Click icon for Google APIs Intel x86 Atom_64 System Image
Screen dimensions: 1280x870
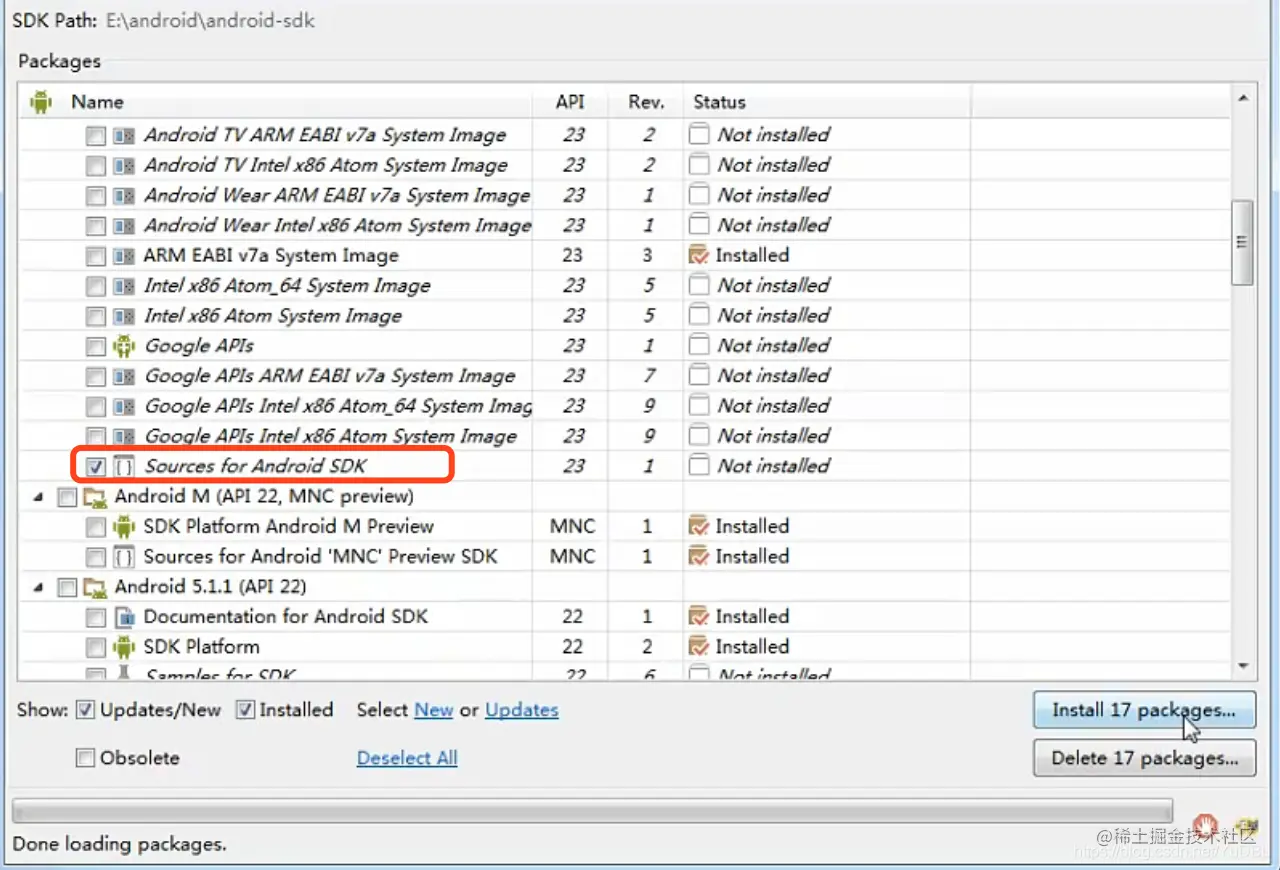pos(124,406)
